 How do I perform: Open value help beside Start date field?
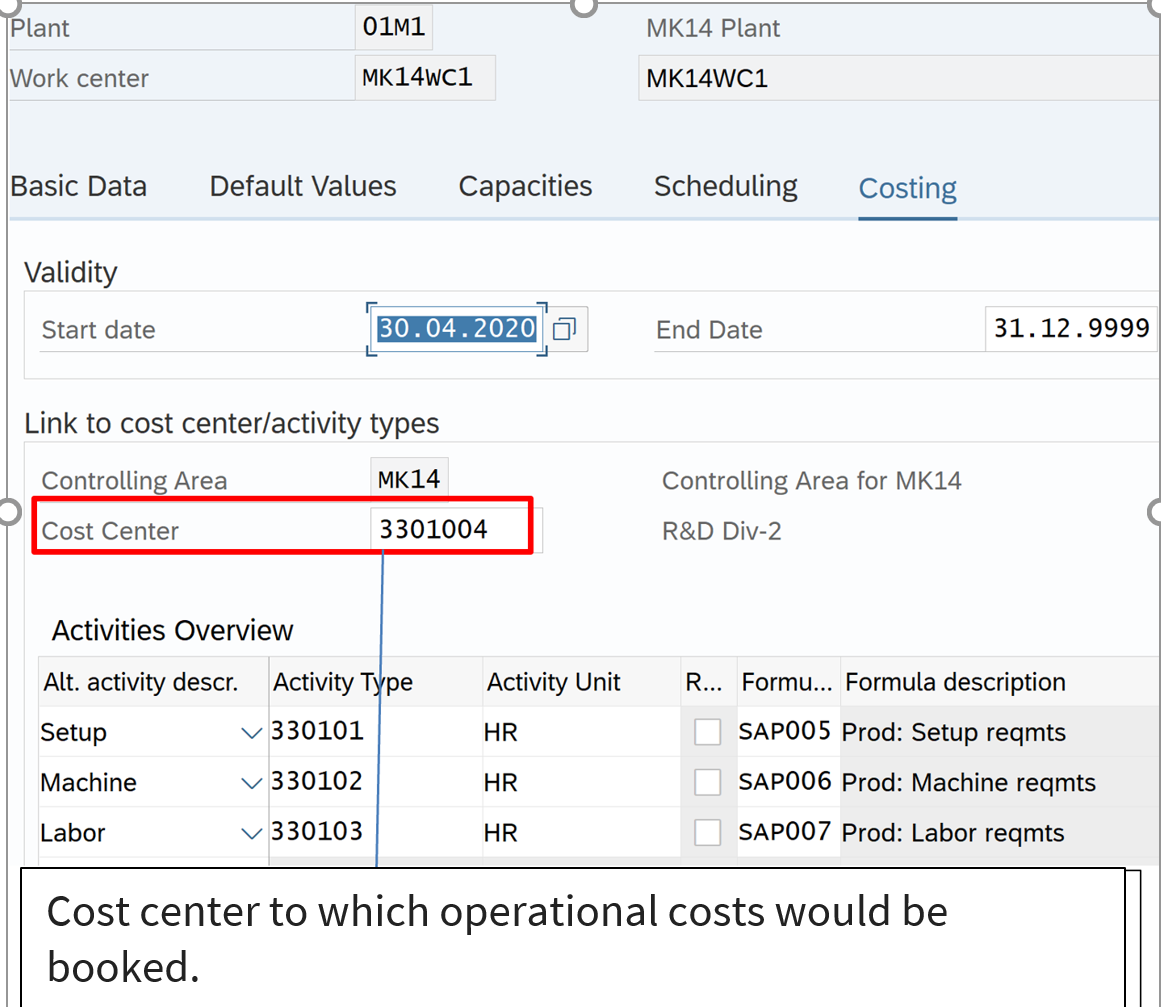565,329
